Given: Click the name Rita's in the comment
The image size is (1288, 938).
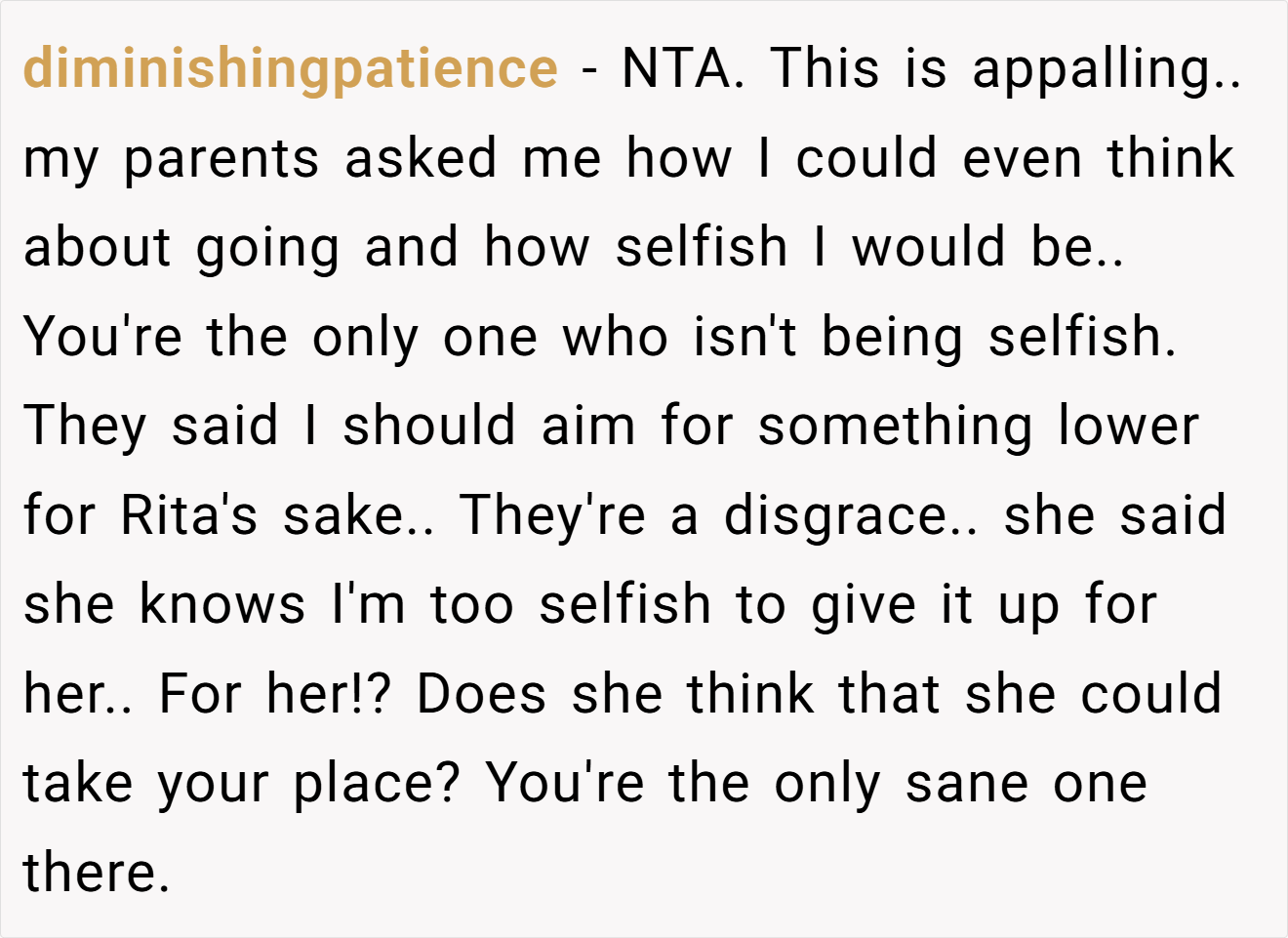Looking at the screenshot, I should click(x=189, y=515).
